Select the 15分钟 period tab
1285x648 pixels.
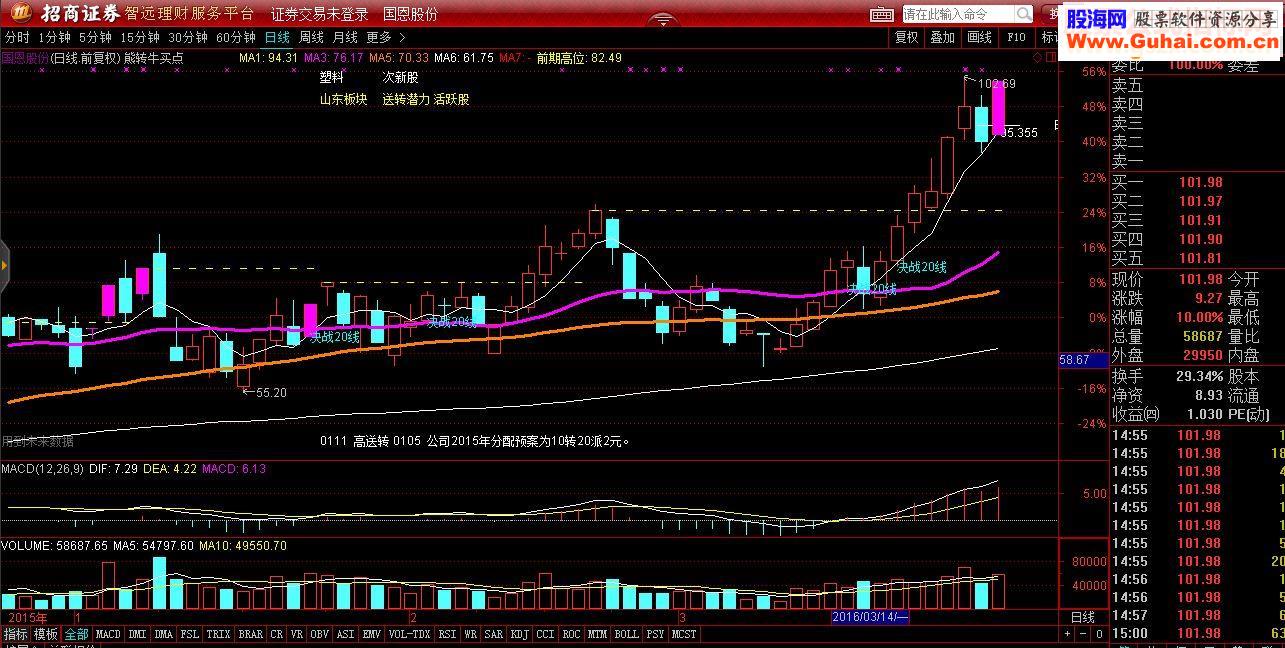tap(139, 37)
